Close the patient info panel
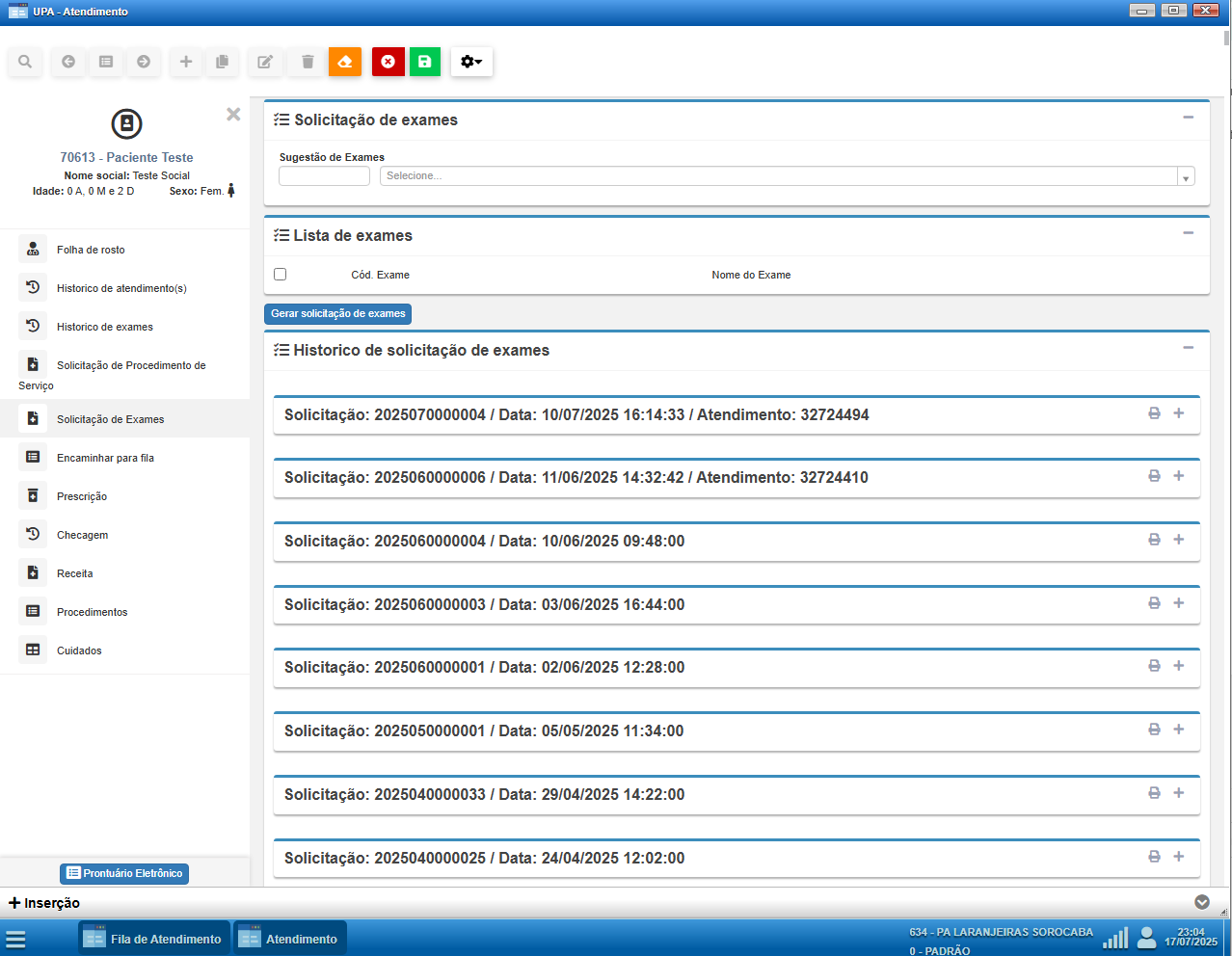Image resolution: width=1232 pixels, height=956 pixels. tap(233, 115)
